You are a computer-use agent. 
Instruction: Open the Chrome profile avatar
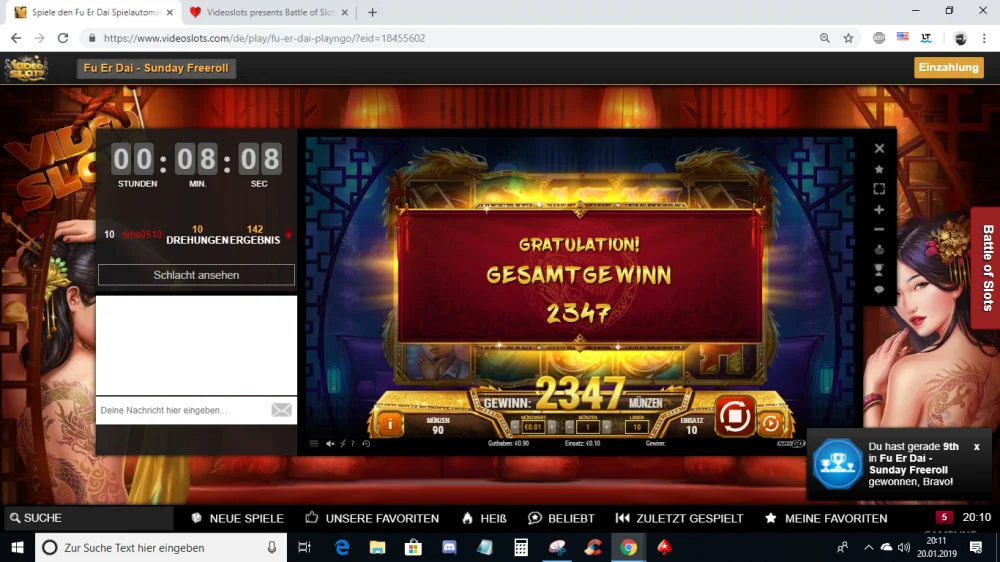pyautogui.click(x=960, y=38)
